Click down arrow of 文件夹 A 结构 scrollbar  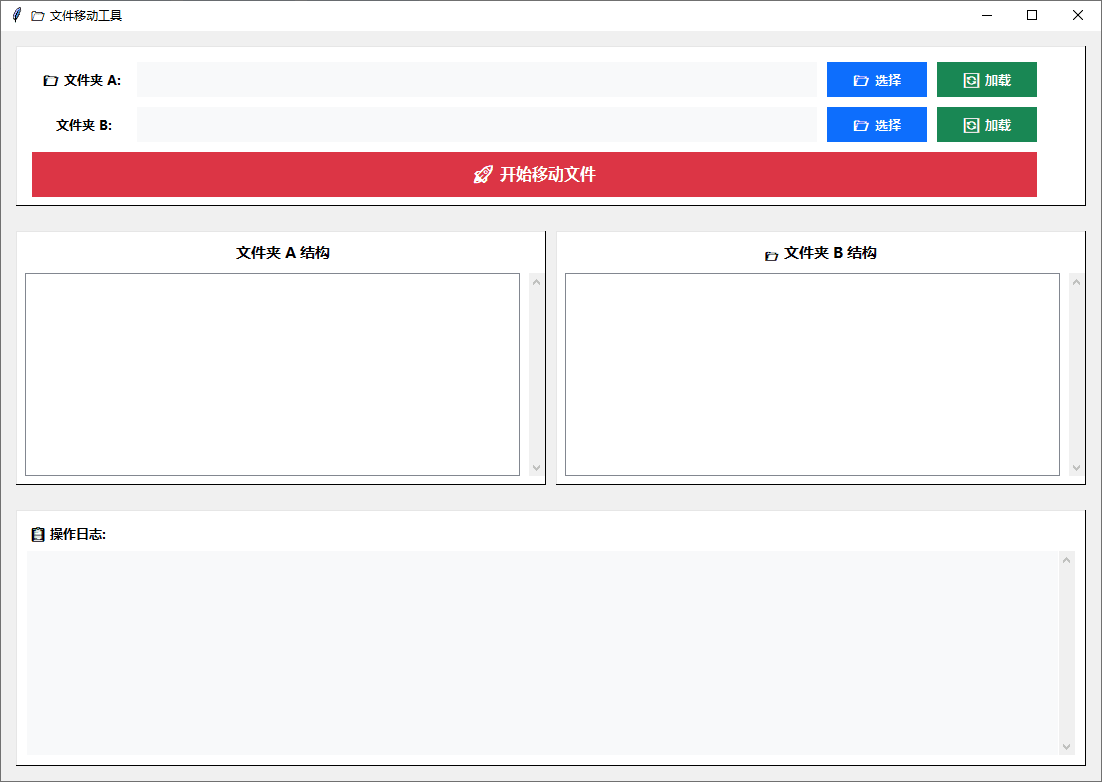point(536,467)
